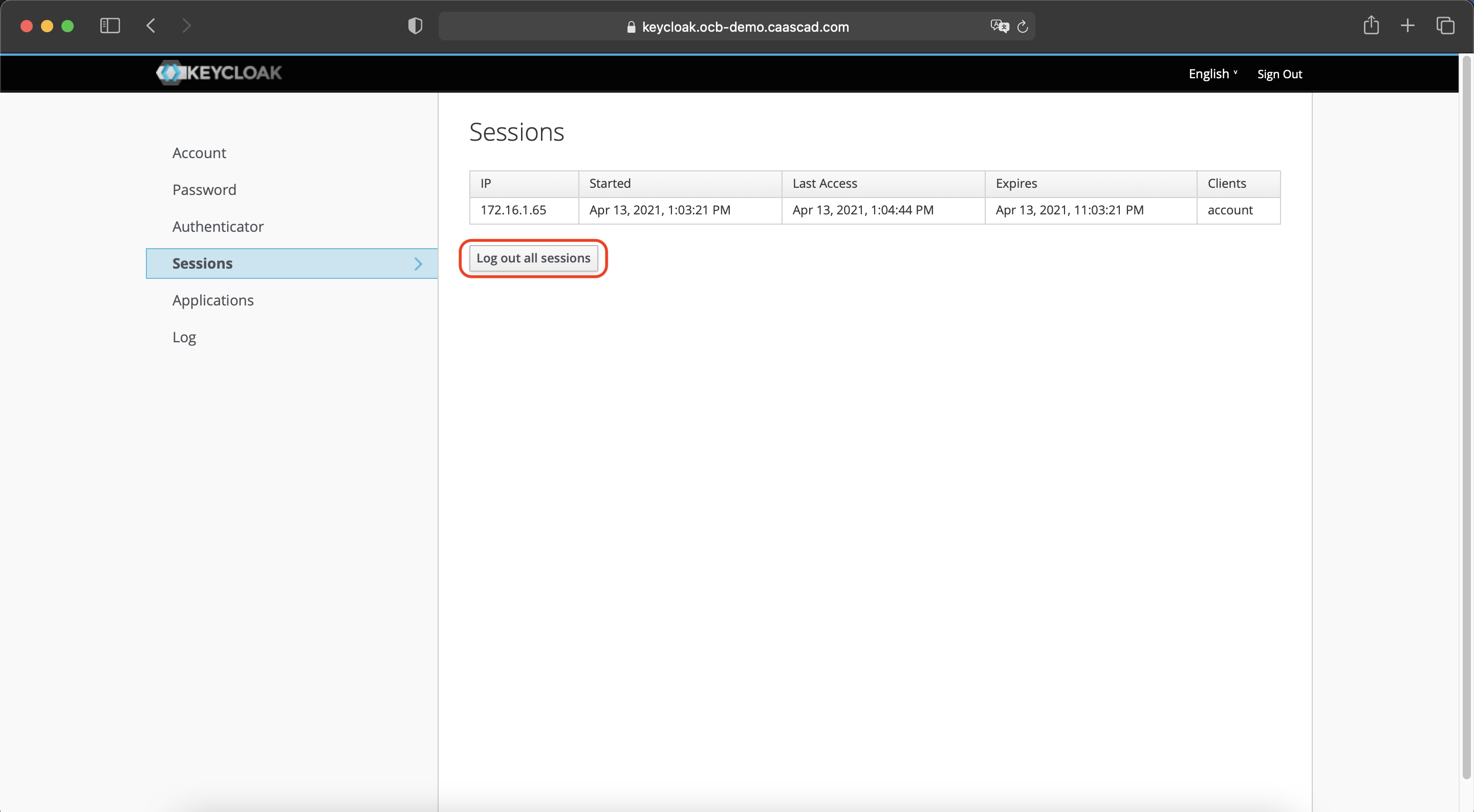Click the IP column header
The height and width of the screenshot is (812, 1474).
click(x=524, y=184)
